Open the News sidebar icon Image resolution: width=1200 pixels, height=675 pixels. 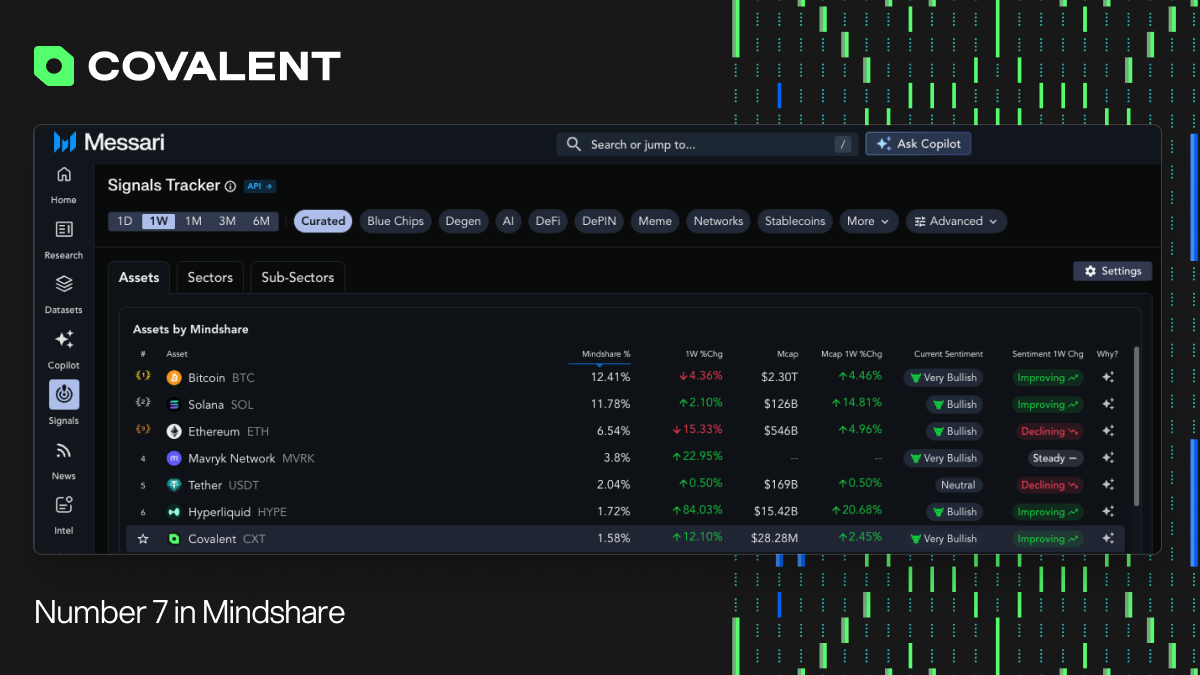pyautogui.click(x=64, y=450)
